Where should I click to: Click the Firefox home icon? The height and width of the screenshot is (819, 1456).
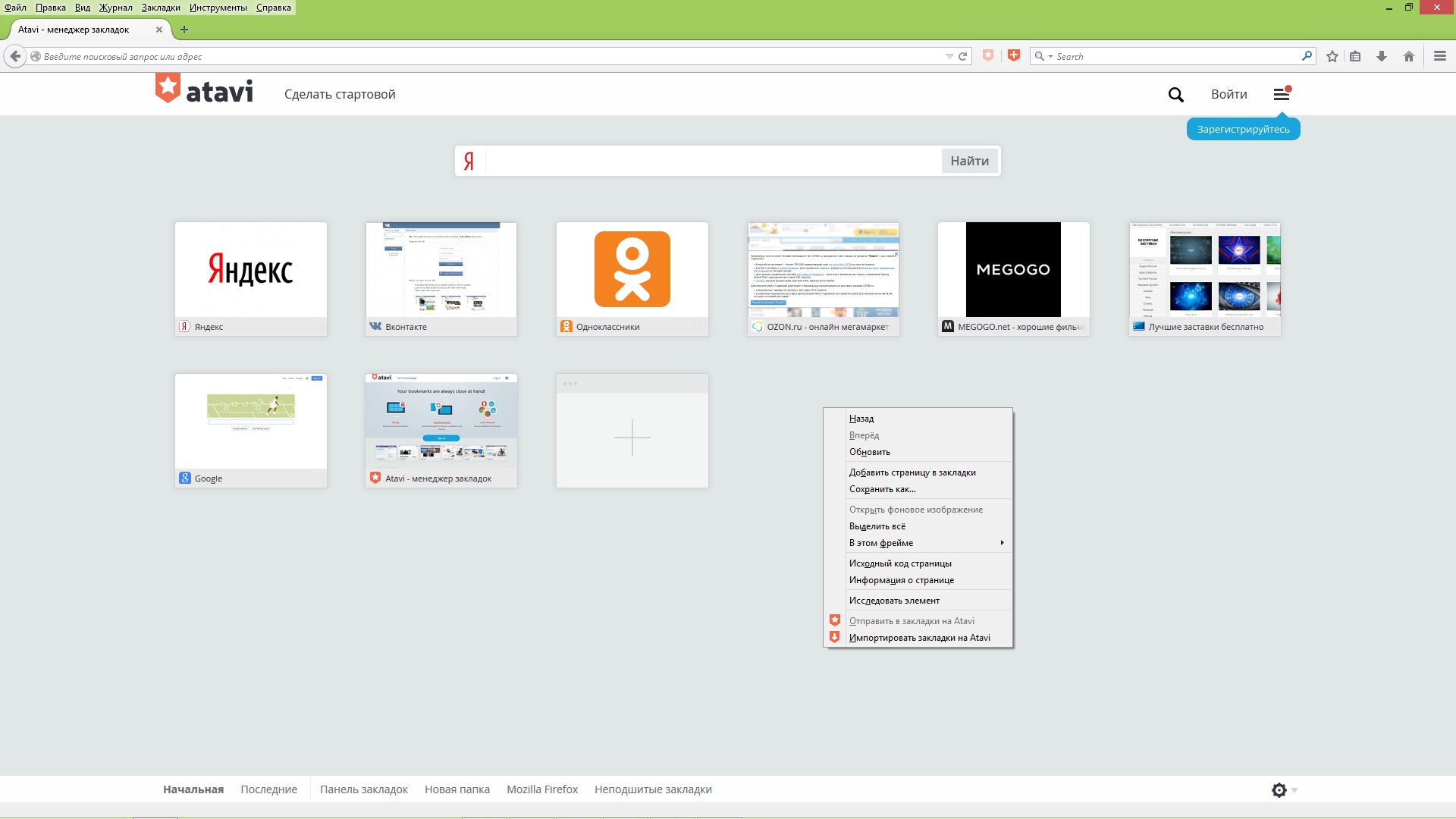click(x=1409, y=56)
